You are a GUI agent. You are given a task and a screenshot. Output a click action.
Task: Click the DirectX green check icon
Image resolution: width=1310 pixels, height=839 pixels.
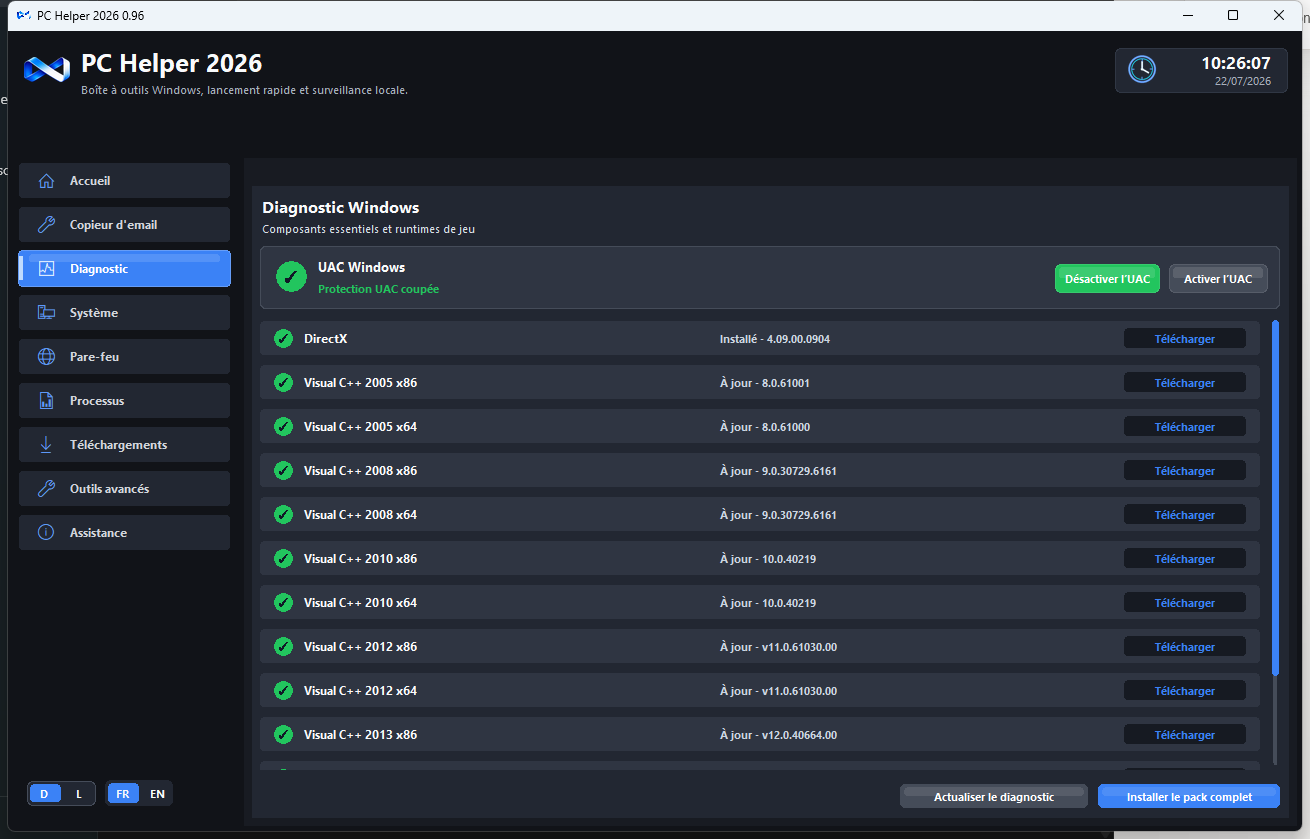tap(283, 338)
